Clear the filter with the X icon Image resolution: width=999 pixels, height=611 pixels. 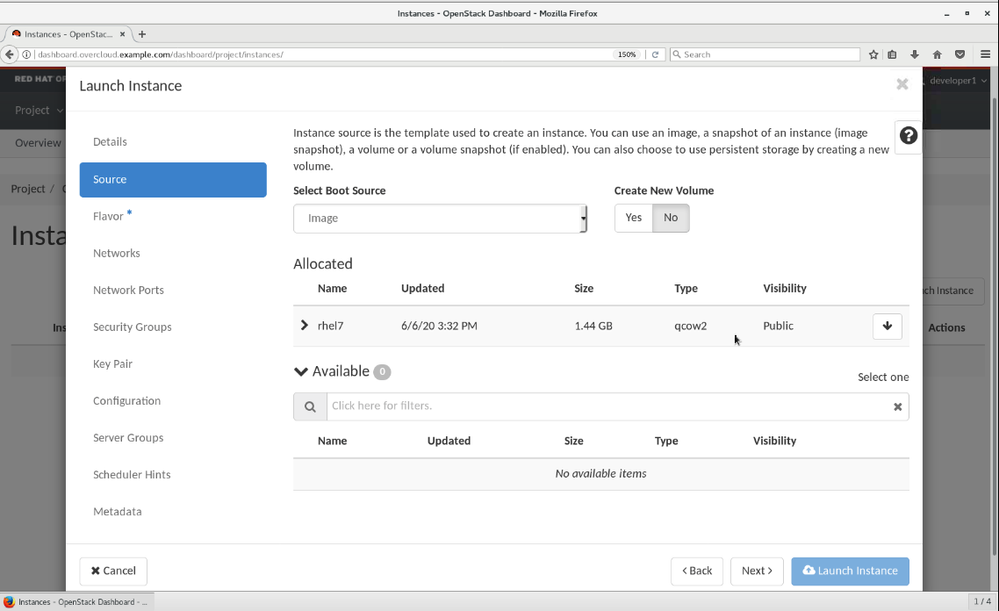897,407
